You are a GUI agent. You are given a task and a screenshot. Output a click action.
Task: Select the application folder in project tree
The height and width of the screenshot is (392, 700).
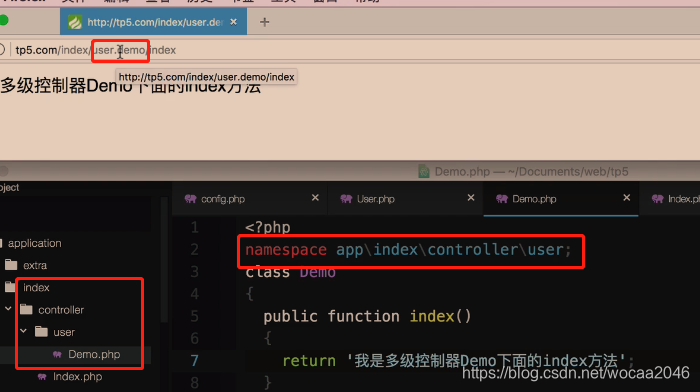pos(34,243)
